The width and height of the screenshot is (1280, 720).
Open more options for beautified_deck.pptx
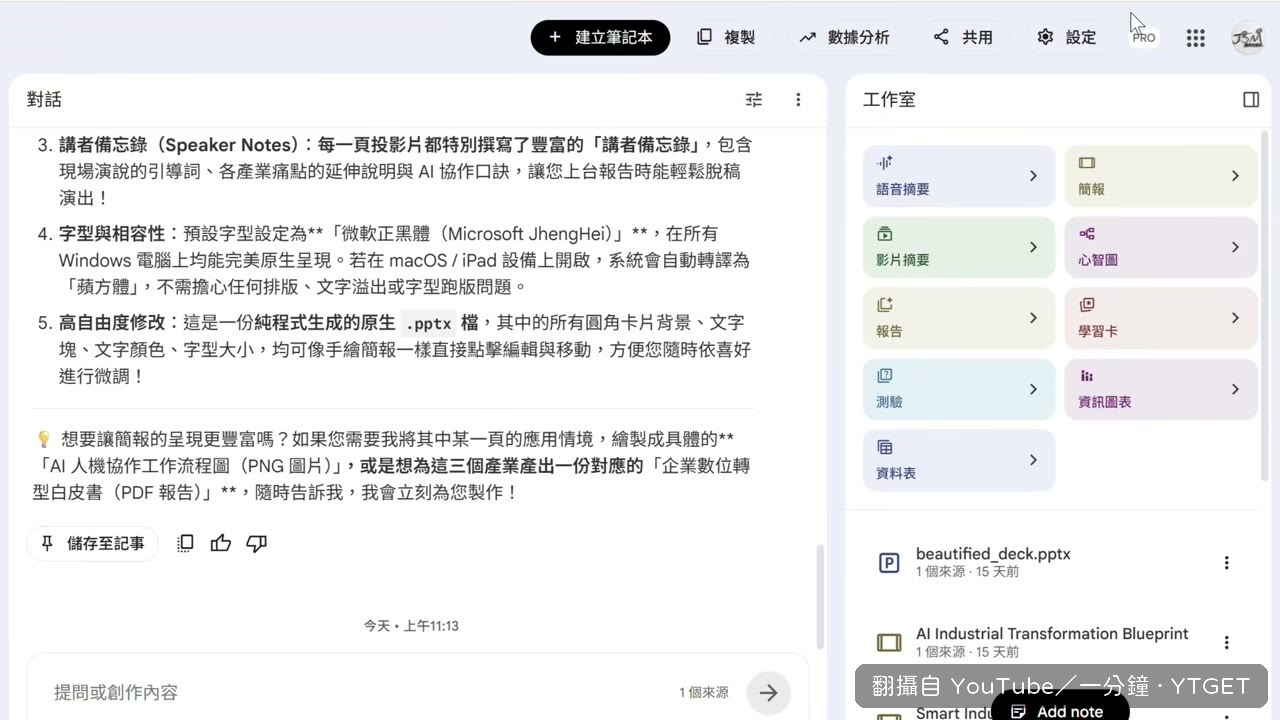1227,563
